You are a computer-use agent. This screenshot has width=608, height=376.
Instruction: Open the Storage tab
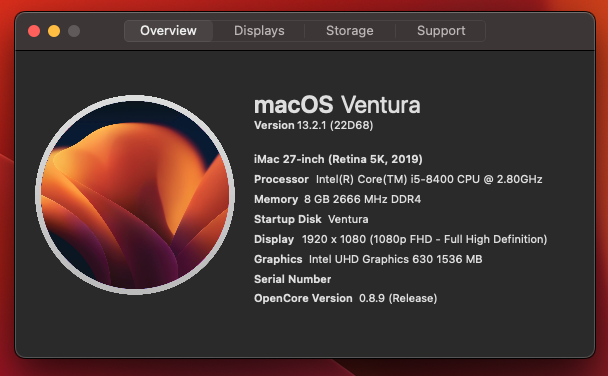pyautogui.click(x=350, y=31)
